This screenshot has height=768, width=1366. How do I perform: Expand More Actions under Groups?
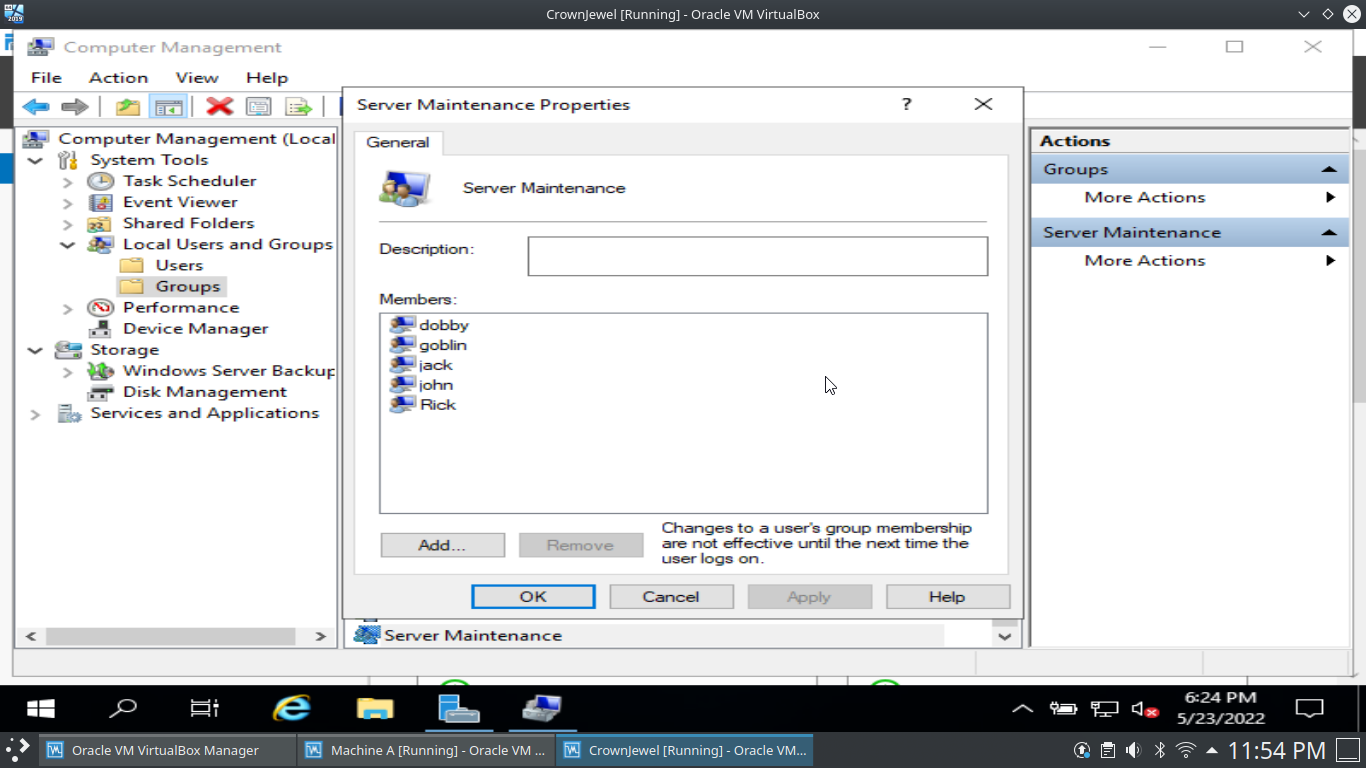pos(1144,198)
